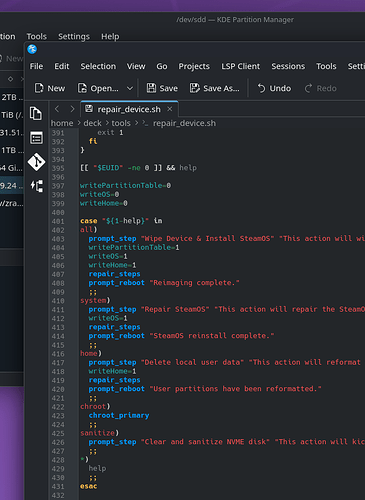
Task: Click 'chroot_primary' on line 423
Action: [x=119, y=416]
